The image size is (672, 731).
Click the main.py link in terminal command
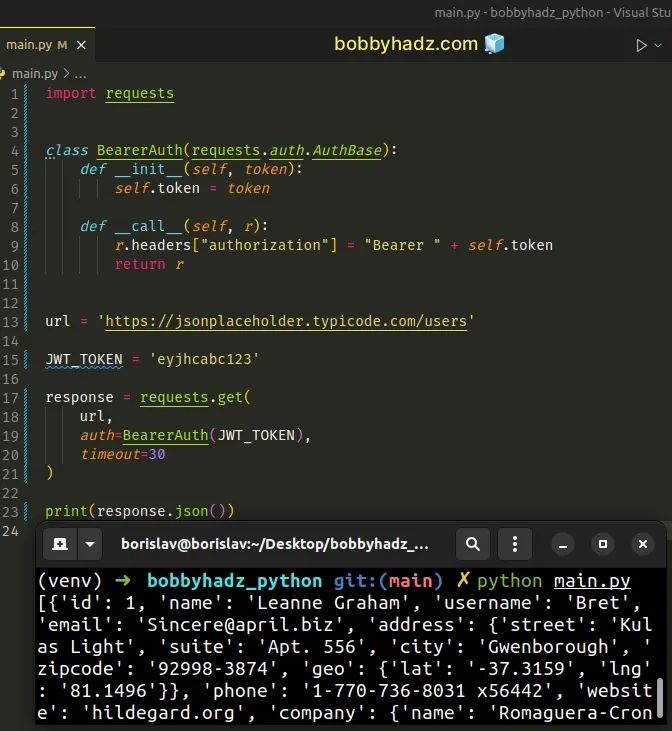(x=592, y=581)
